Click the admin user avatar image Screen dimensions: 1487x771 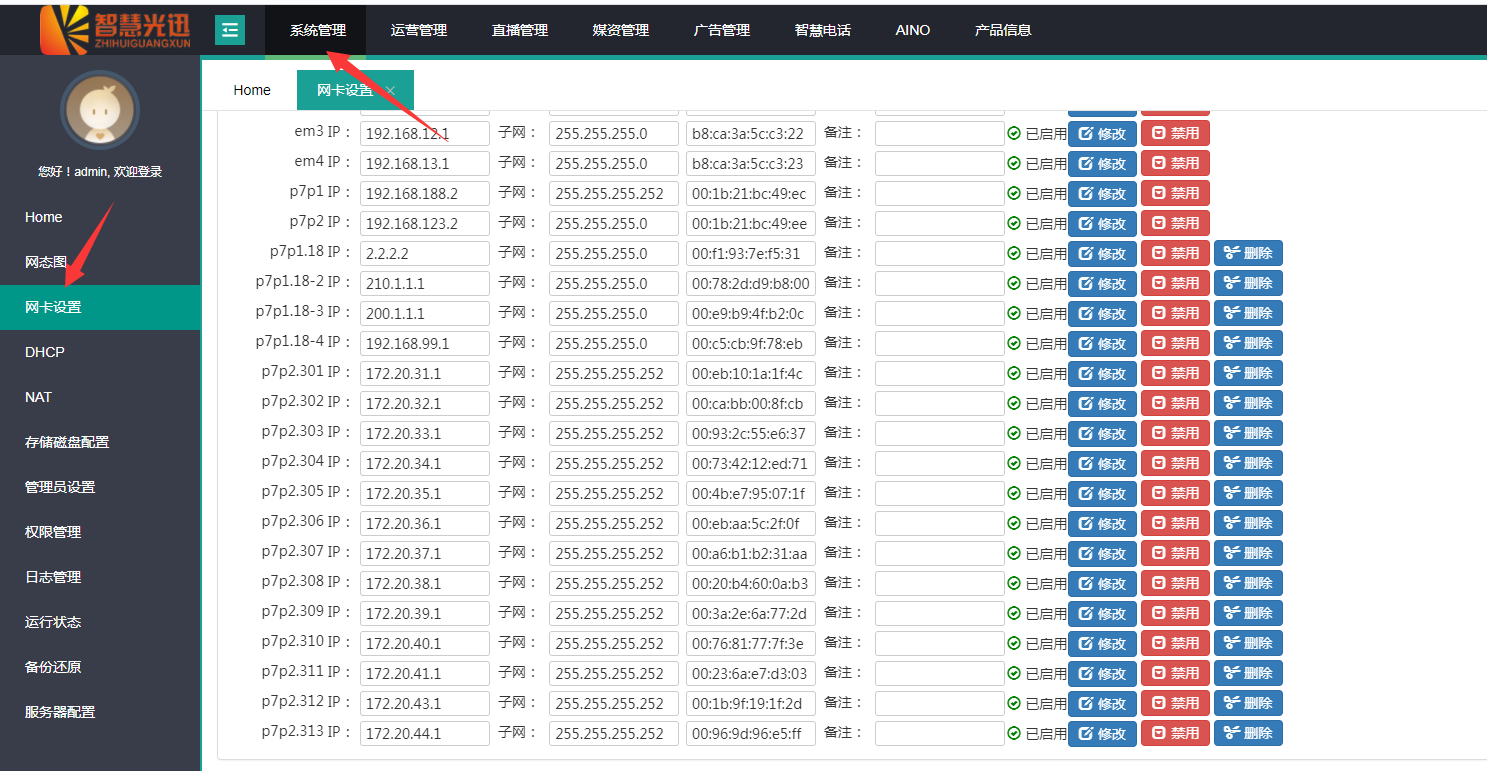coord(100,110)
